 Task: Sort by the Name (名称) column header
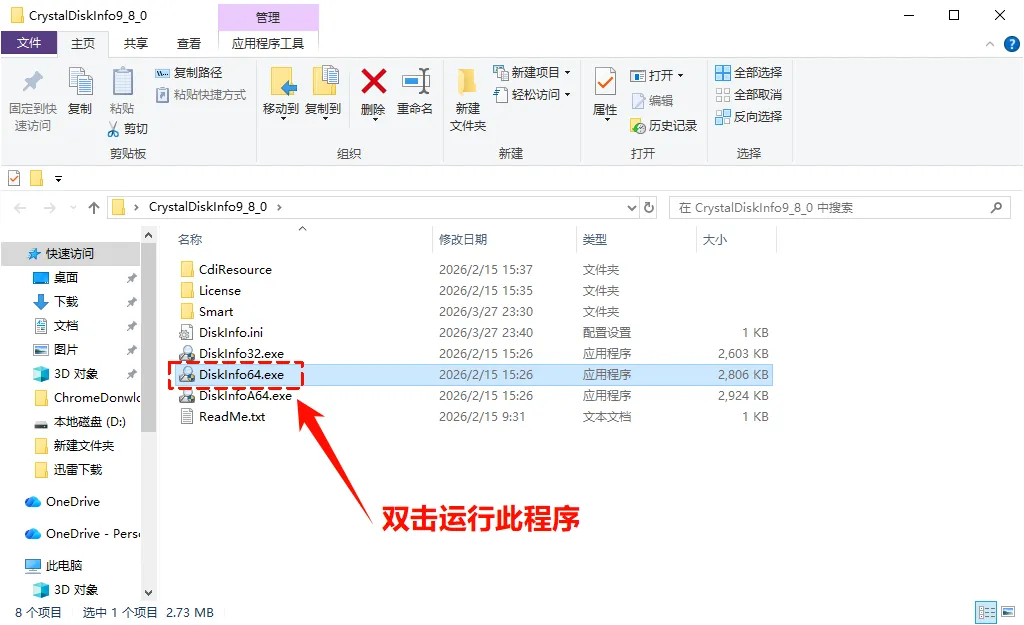tap(190, 240)
